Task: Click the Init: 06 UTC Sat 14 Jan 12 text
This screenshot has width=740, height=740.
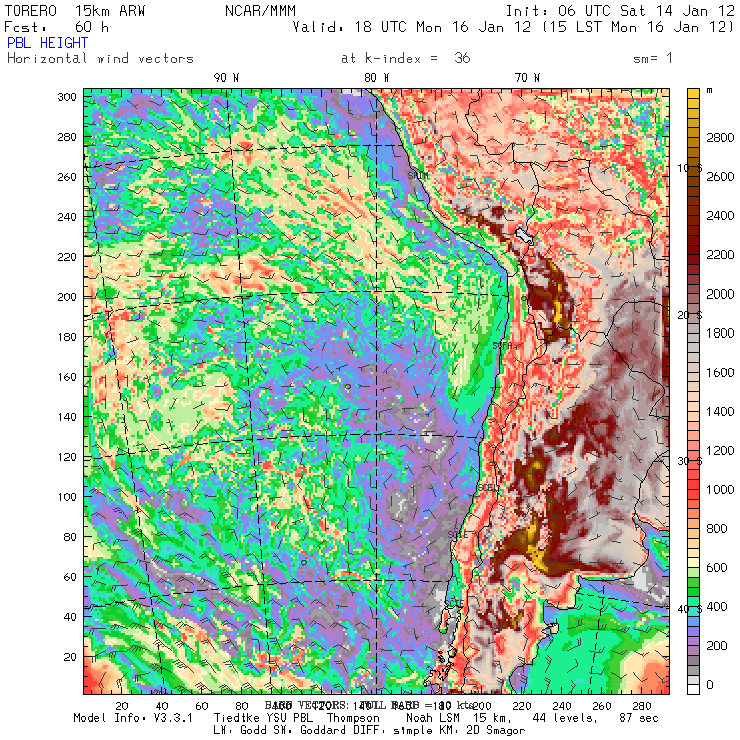Action: point(620,11)
